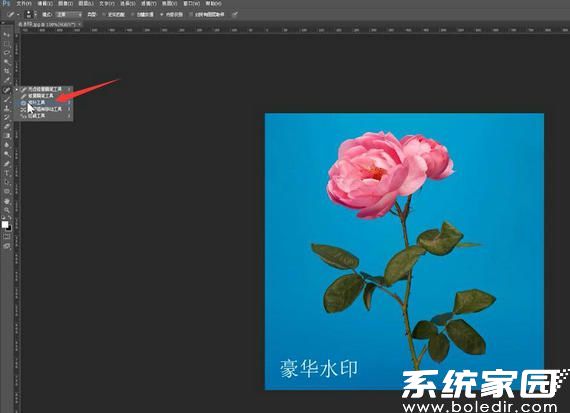Click the white foreground color swatch
The image size is (570, 413).
5,224
